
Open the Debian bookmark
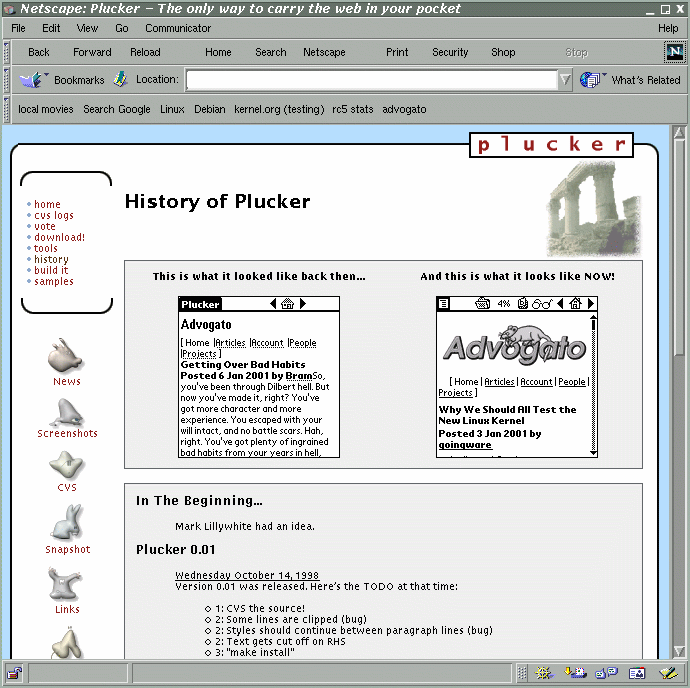tap(209, 109)
